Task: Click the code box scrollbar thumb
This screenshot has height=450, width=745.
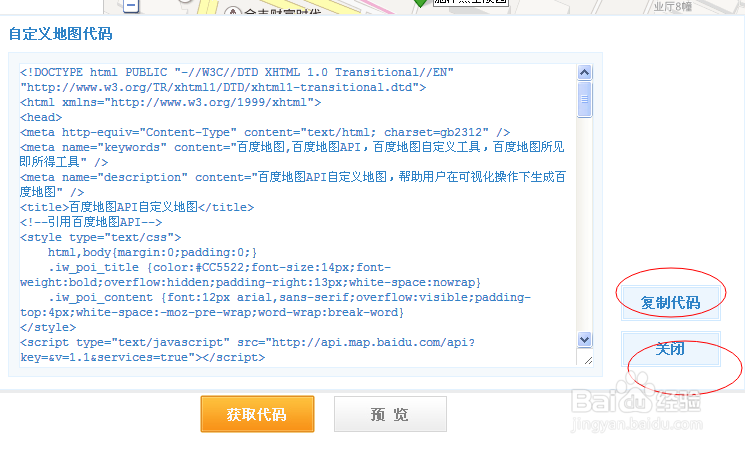Action: (x=584, y=99)
